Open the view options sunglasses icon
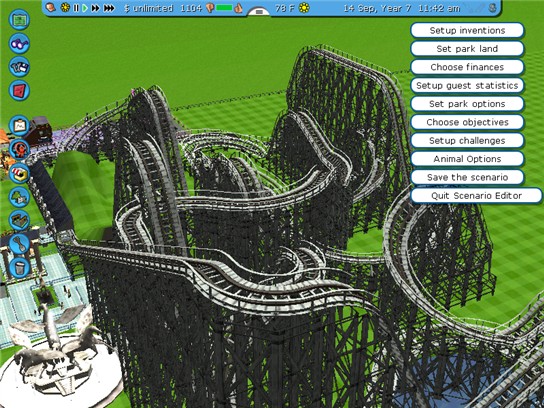 tap(19, 43)
